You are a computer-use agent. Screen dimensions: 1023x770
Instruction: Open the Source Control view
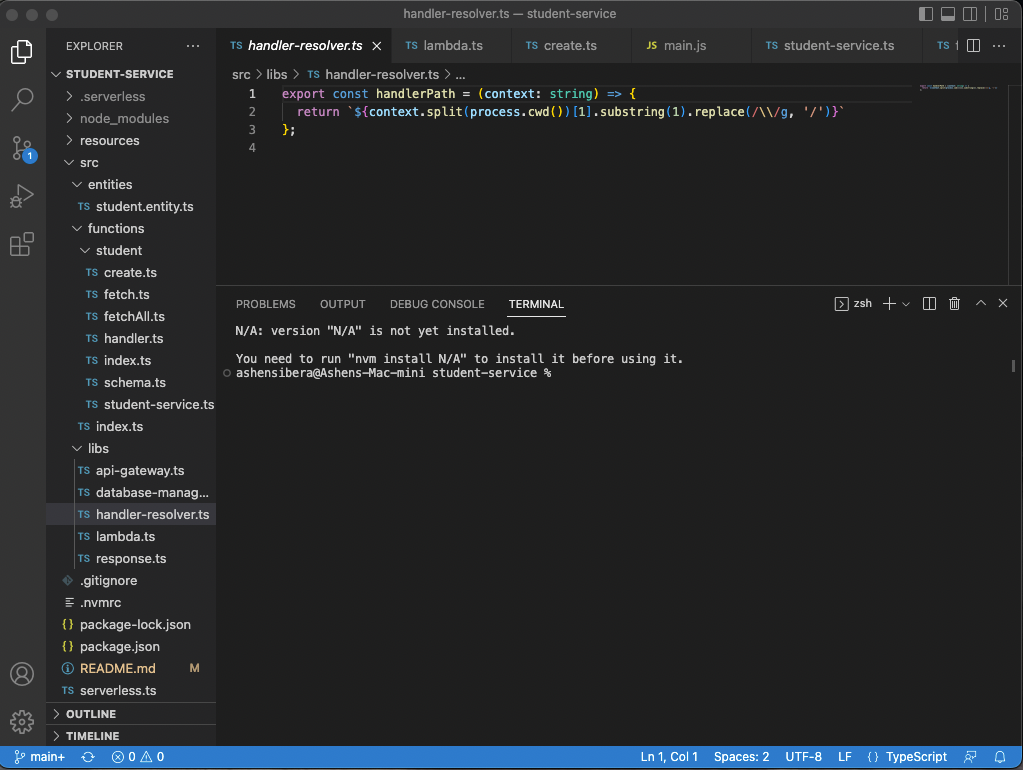(x=22, y=147)
